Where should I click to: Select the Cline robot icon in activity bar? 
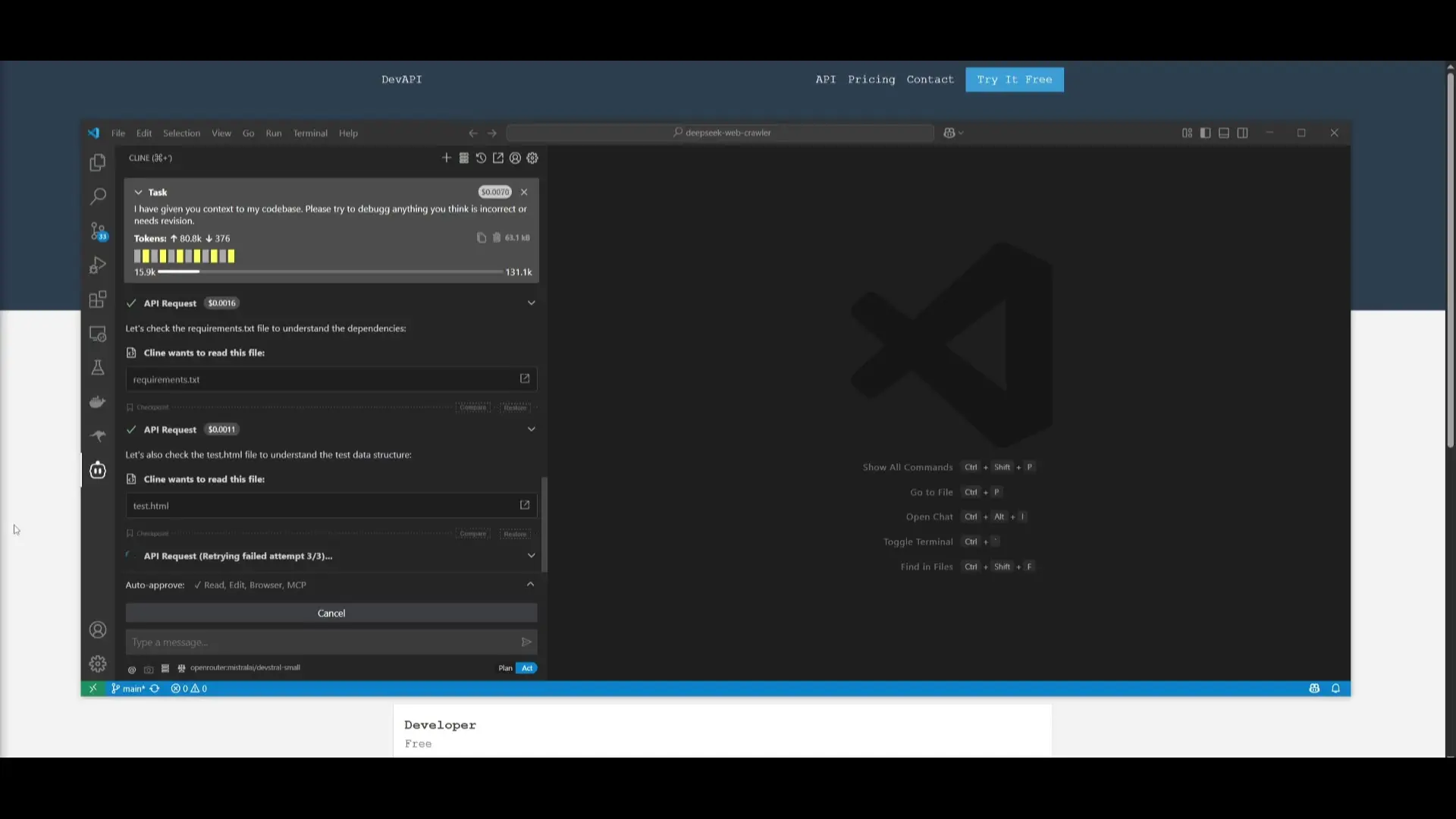tap(98, 470)
